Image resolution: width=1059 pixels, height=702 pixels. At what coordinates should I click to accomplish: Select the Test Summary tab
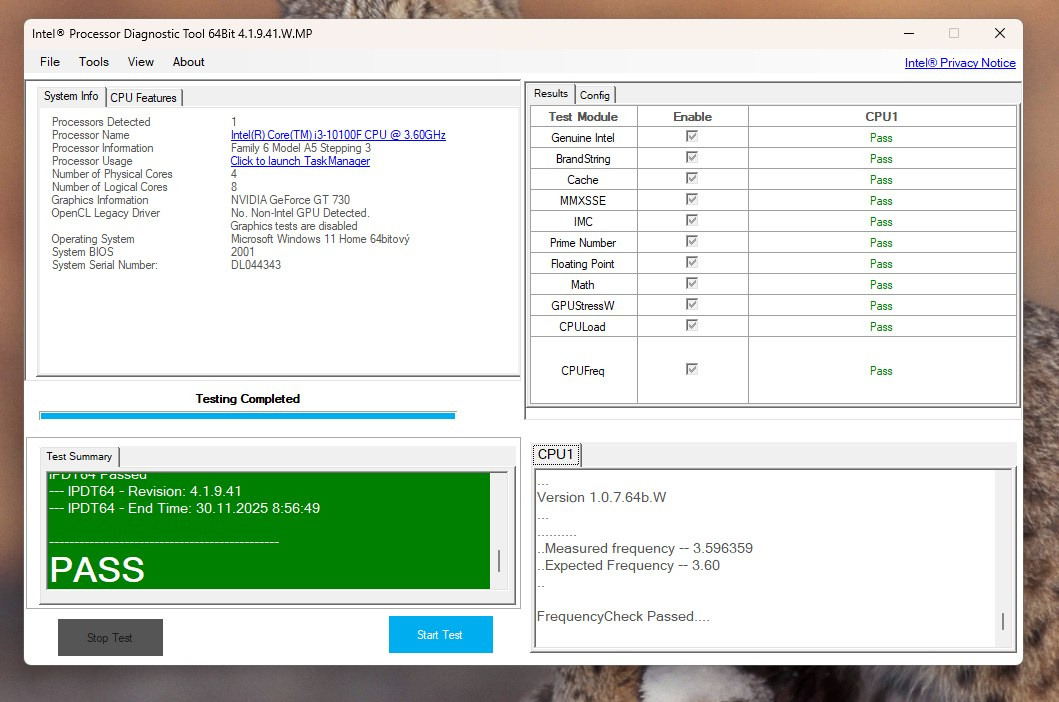pyautogui.click(x=78, y=456)
